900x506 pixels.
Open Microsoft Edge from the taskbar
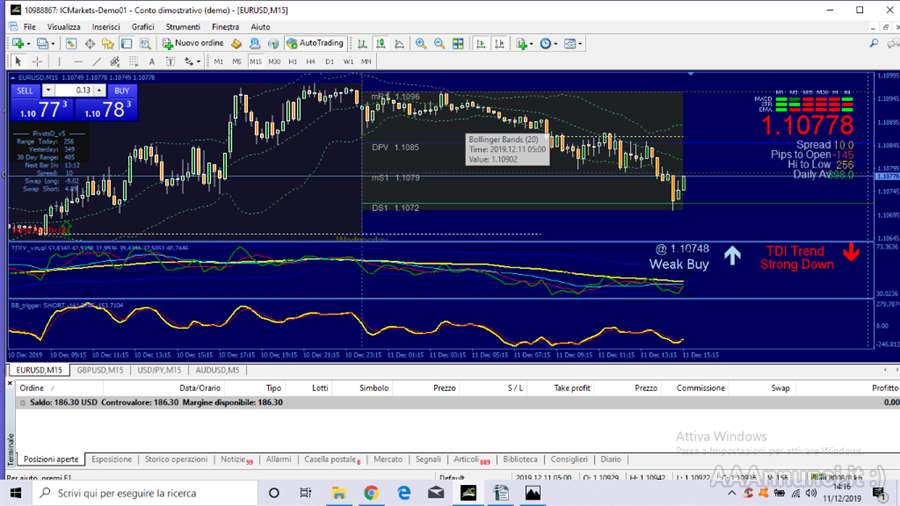pyautogui.click(x=404, y=493)
